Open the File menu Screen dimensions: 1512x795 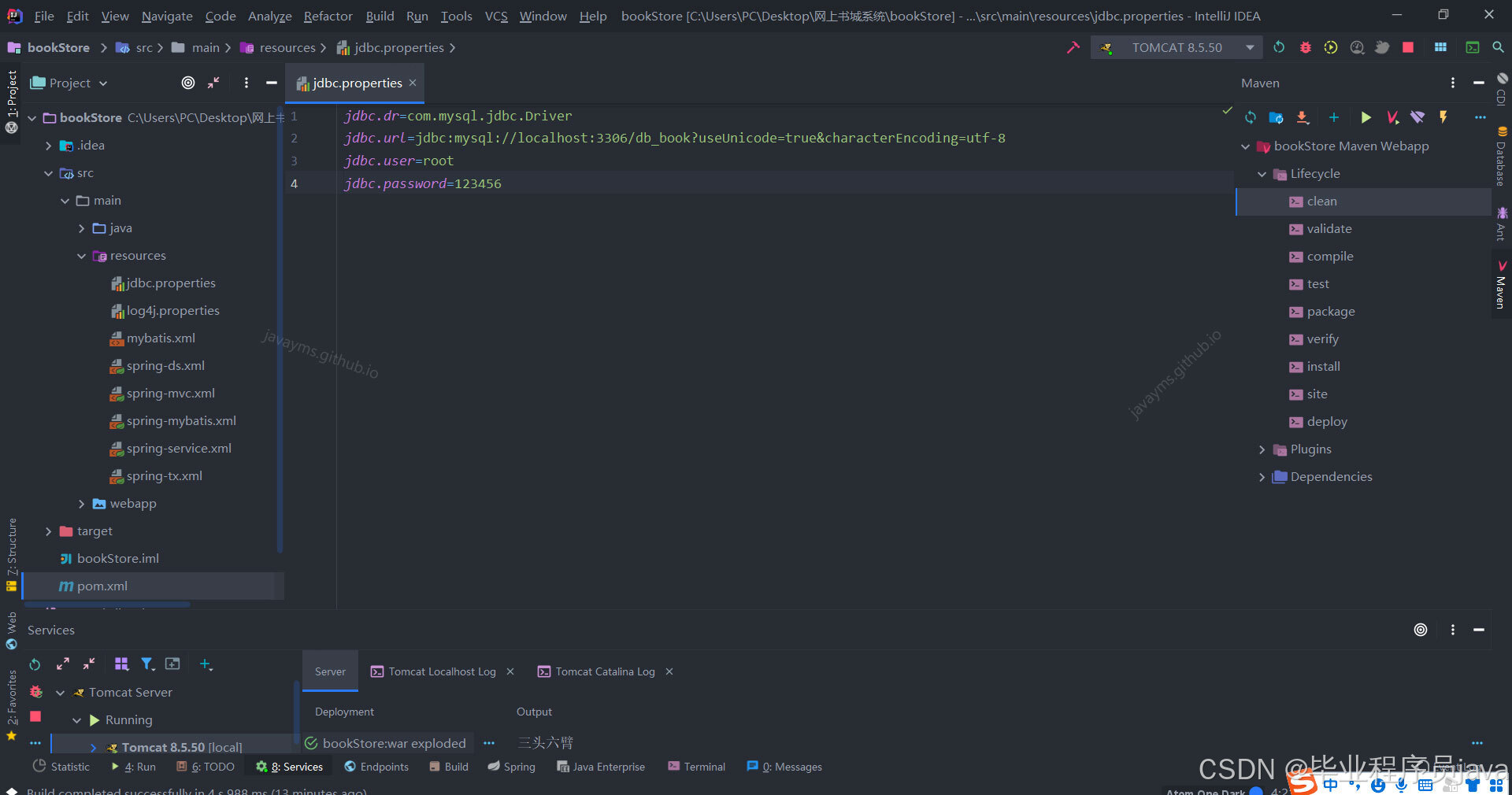44,16
